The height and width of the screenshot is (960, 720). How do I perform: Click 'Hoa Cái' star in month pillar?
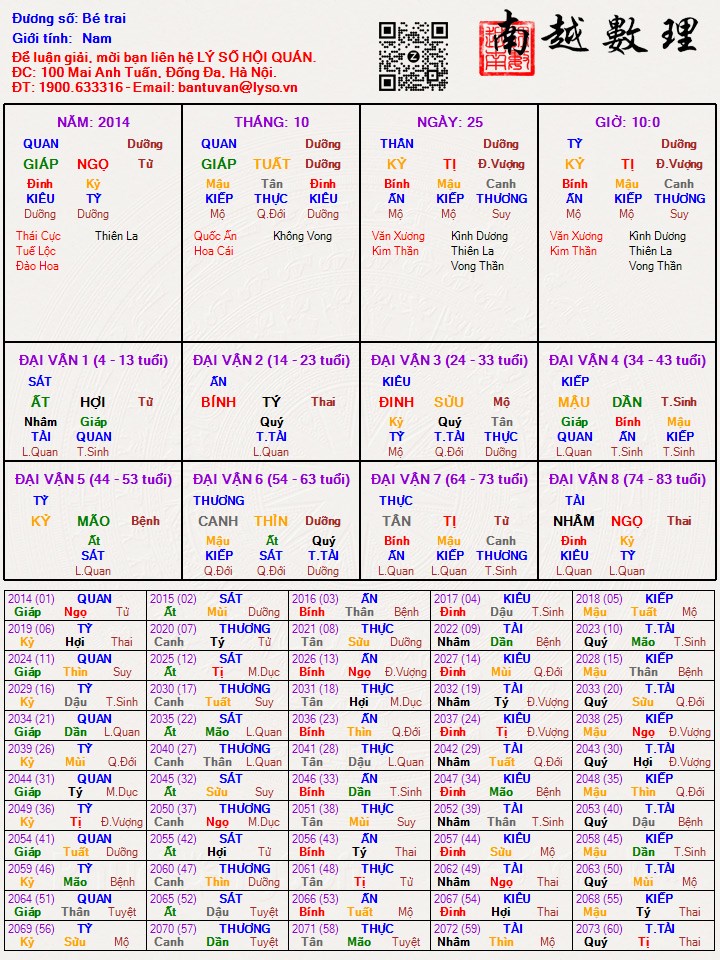[x=213, y=250]
